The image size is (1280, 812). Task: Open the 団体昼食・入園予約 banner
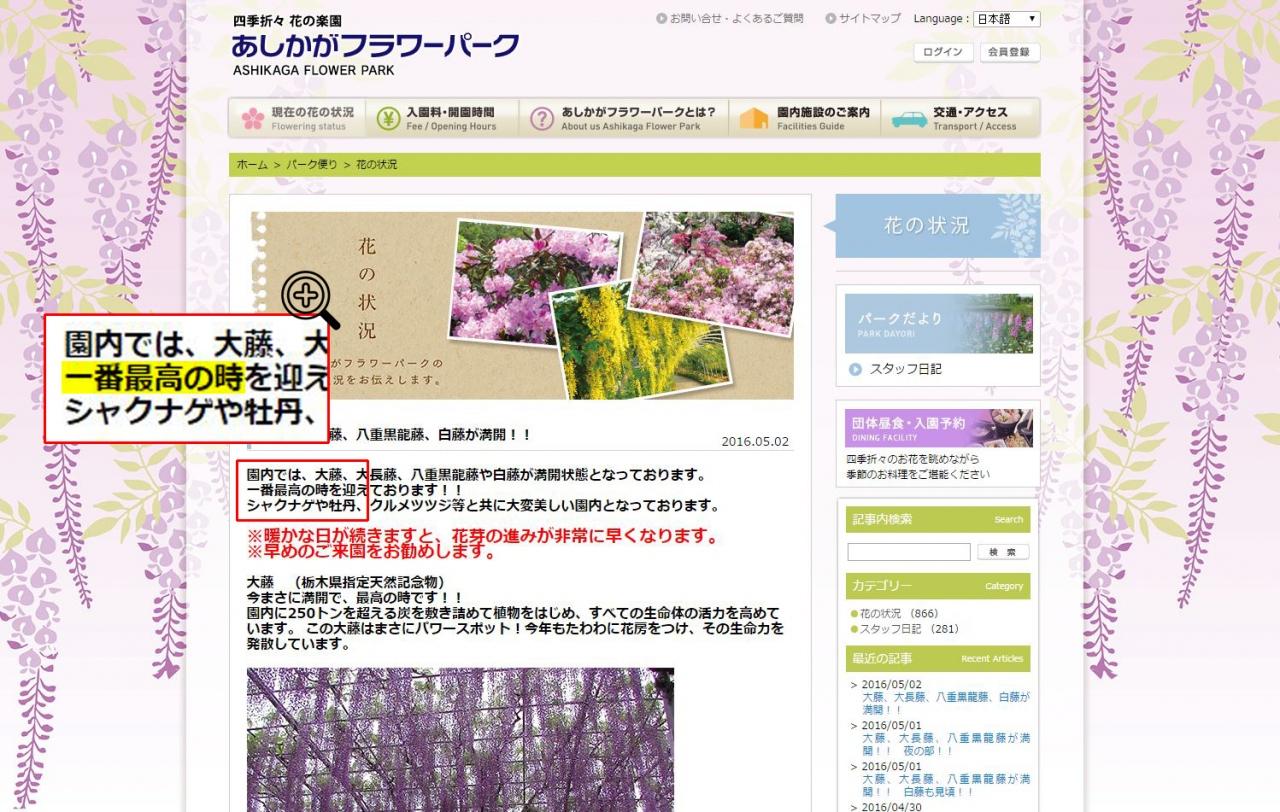pos(939,427)
